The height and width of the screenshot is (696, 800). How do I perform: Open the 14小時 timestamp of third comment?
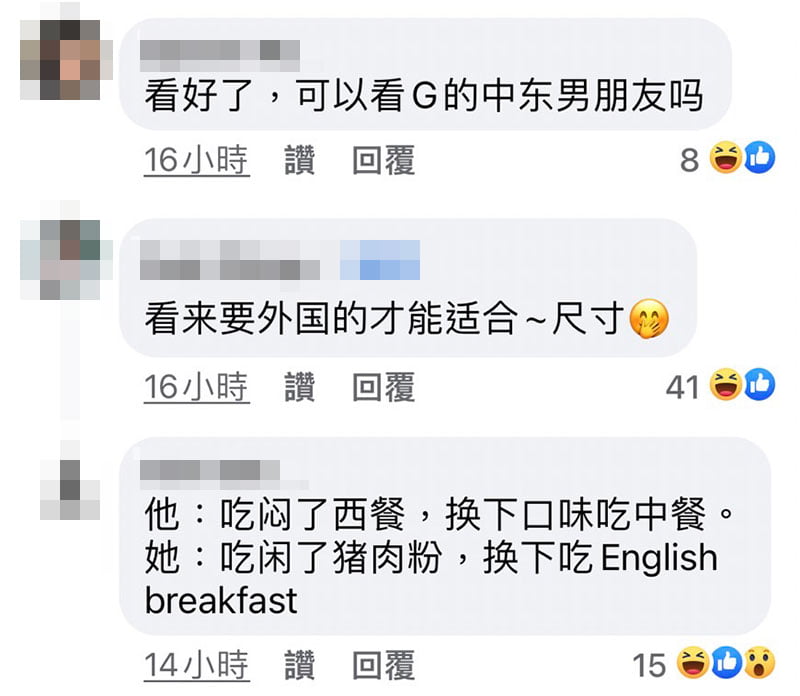(196, 665)
